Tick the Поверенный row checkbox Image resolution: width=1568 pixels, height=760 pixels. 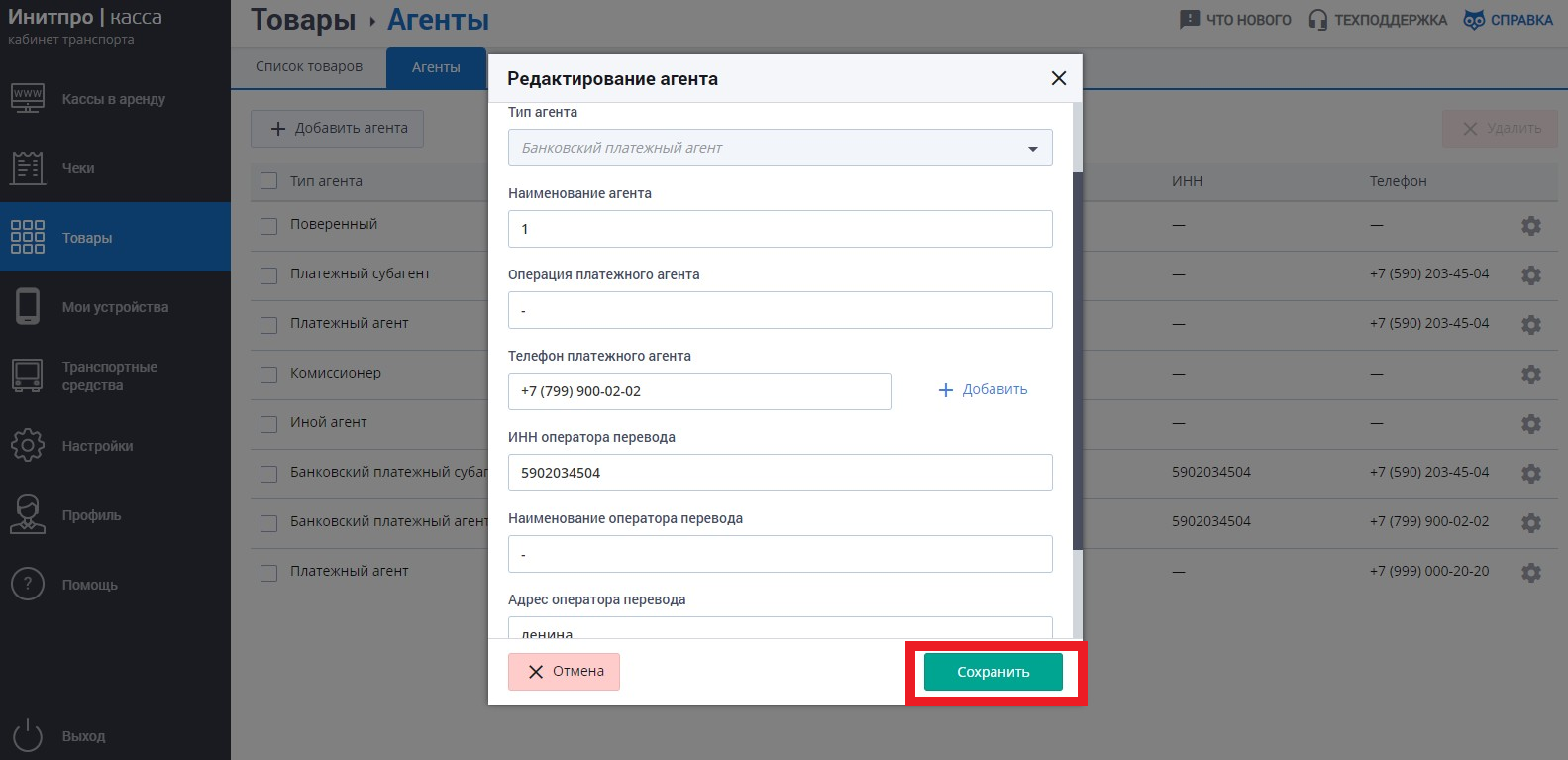tap(268, 226)
